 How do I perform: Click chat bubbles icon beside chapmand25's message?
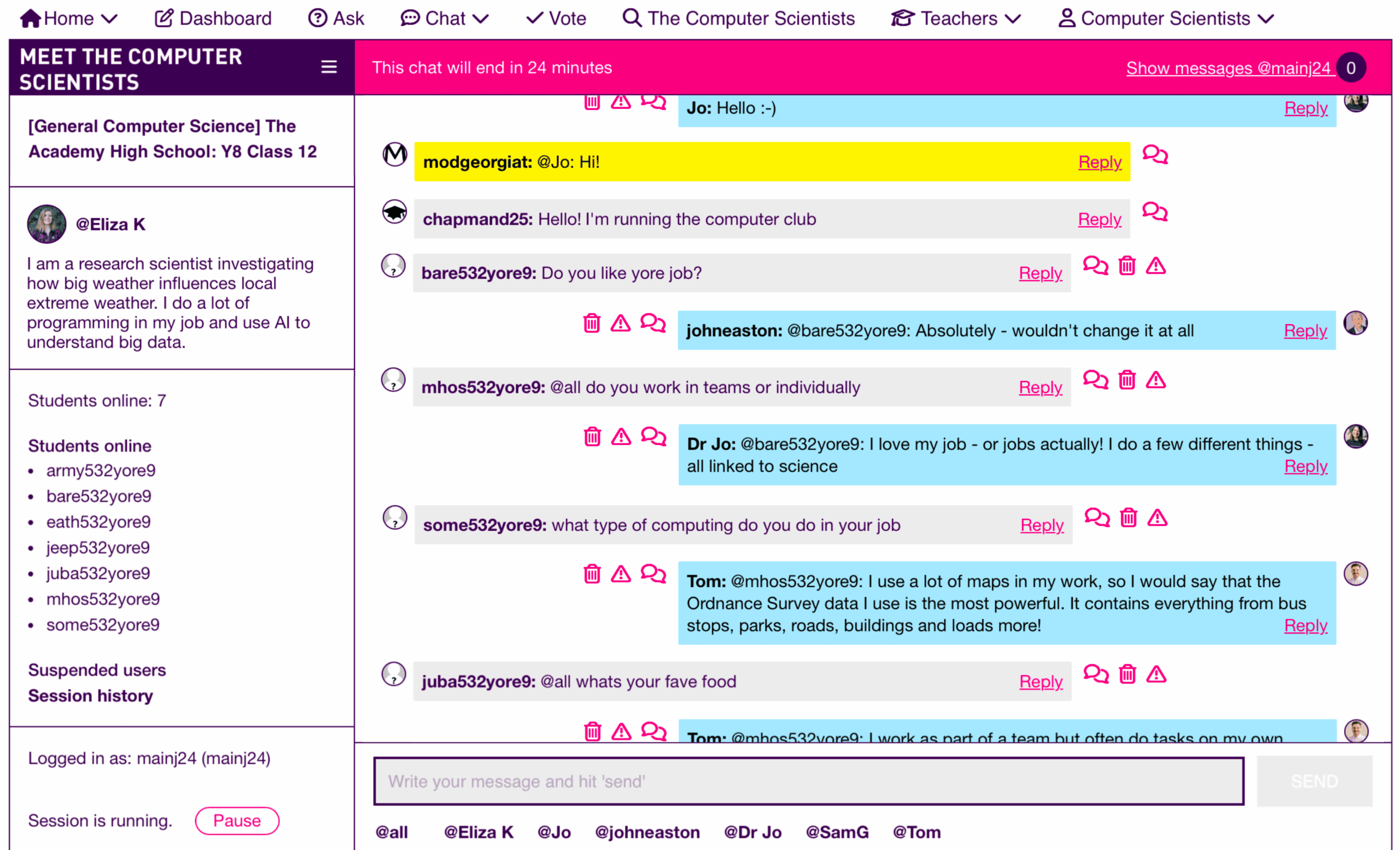click(x=1154, y=212)
